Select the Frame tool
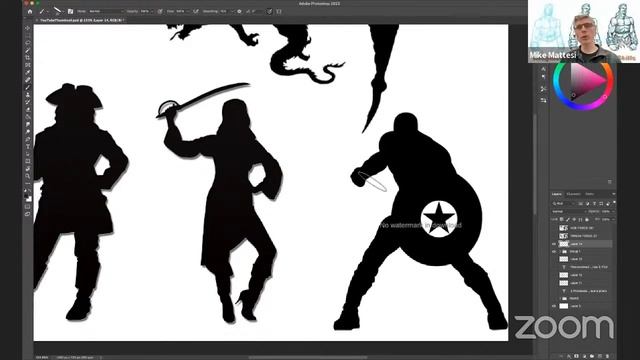This screenshot has width=640, height=360. coord(28,65)
